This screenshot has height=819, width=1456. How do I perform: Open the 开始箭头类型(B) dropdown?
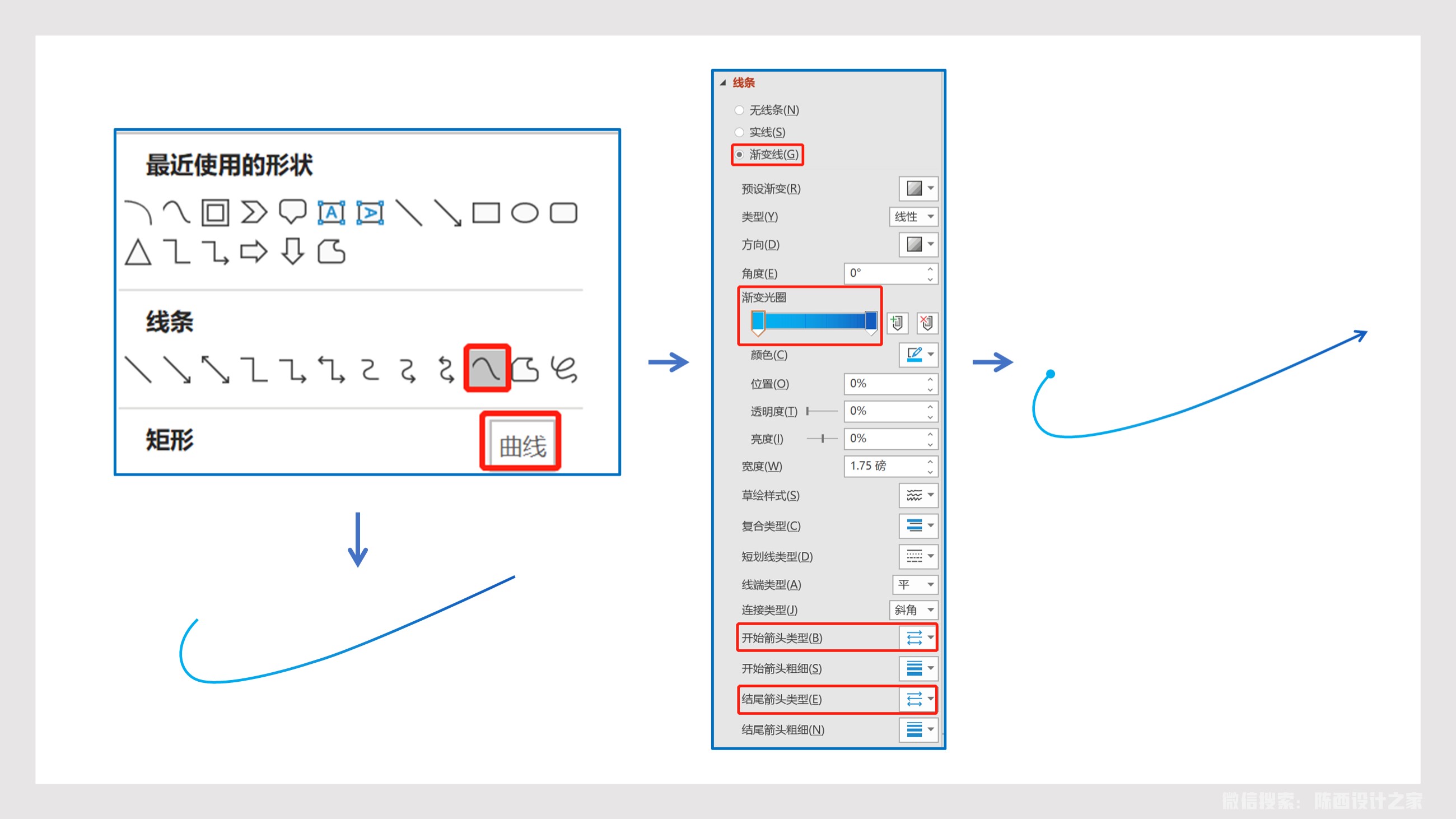918,637
